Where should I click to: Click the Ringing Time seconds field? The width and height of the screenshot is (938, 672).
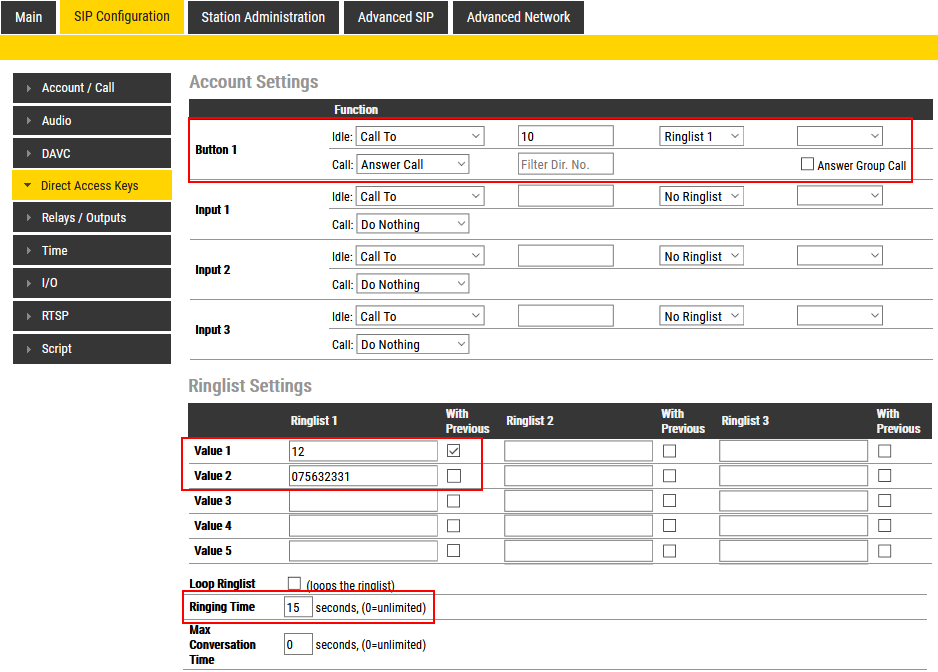[x=298, y=607]
